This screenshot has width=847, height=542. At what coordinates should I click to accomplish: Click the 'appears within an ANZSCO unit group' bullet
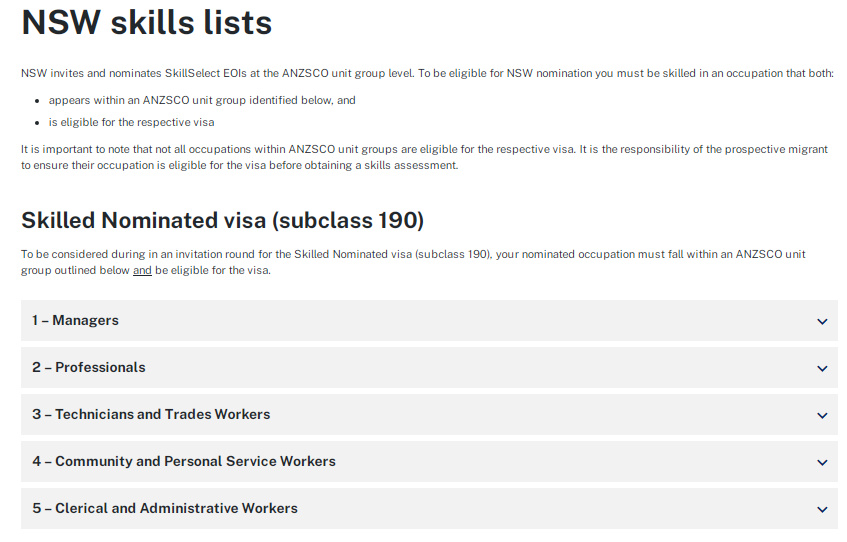202,100
